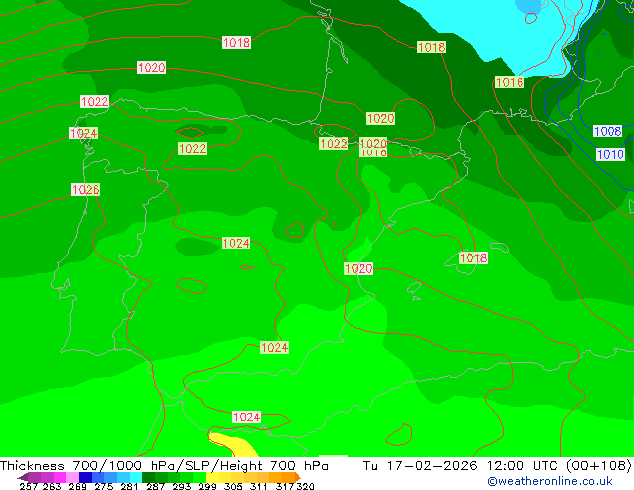Image resolution: width=634 pixels, height=490 pixels.
Task: Click the 1024 isobar label over northwest Portugal coast
Action: click(x=83, y=133)
